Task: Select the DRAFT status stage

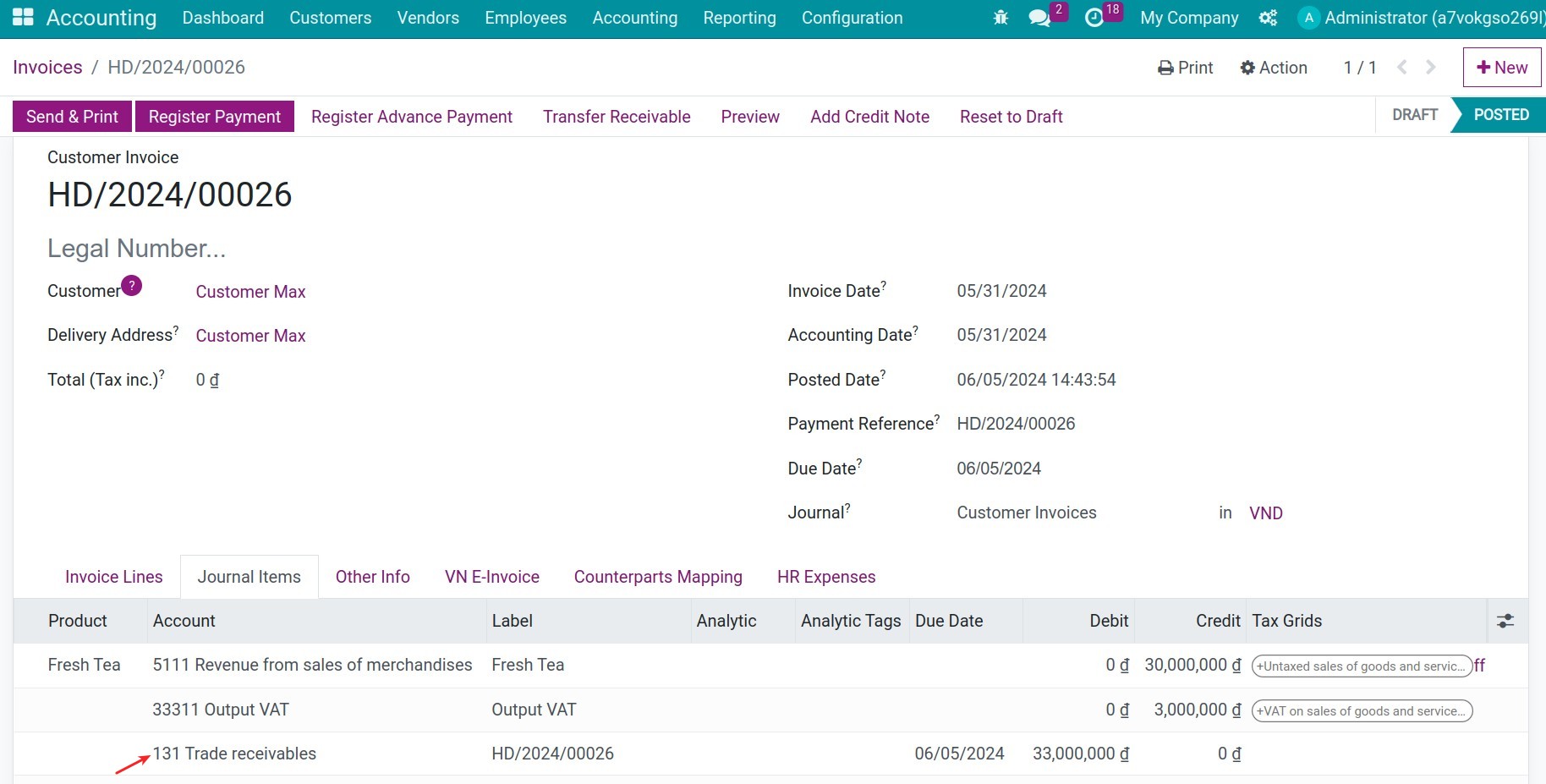Action: pyautogui.click(x=1415, y=115)
